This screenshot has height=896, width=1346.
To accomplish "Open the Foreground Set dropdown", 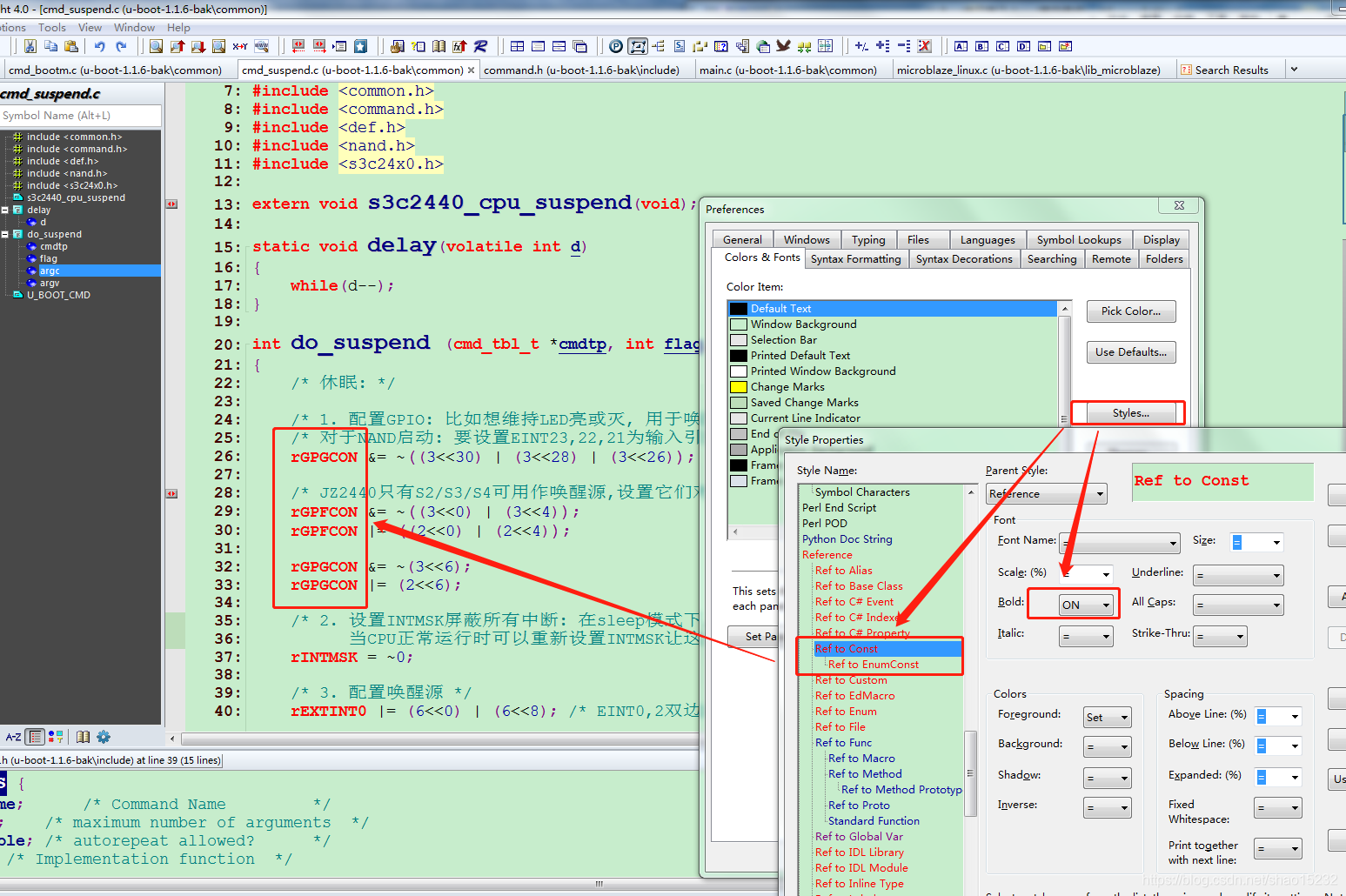I will (x=1108, y=718).
